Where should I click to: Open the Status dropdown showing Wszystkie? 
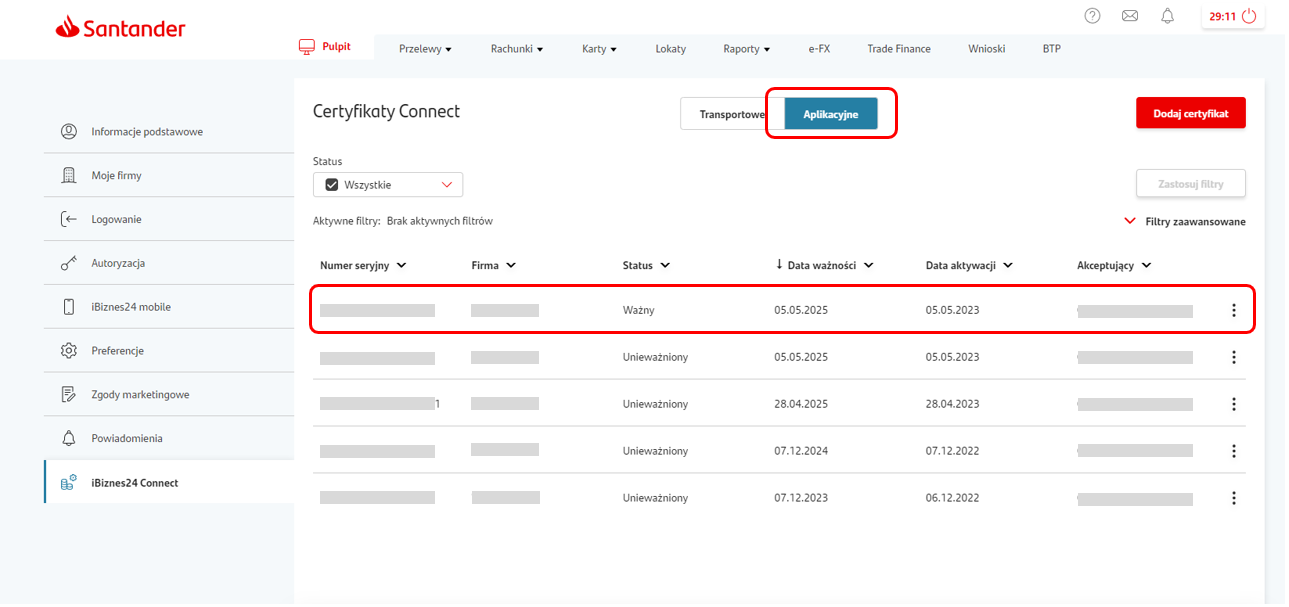388,184
